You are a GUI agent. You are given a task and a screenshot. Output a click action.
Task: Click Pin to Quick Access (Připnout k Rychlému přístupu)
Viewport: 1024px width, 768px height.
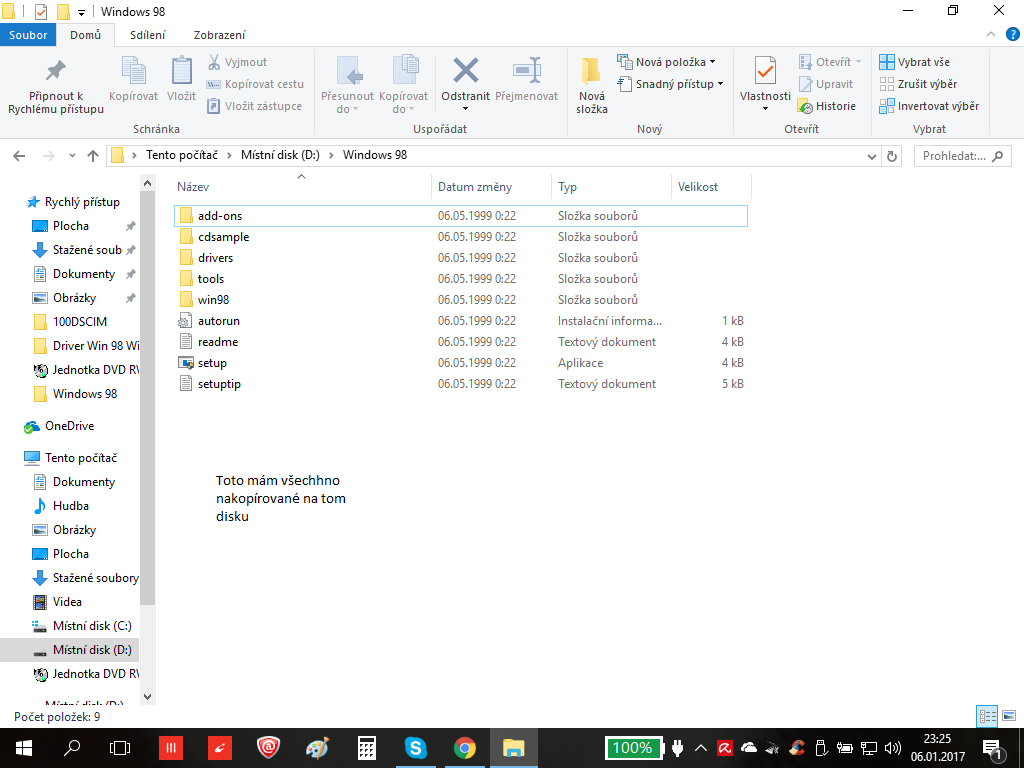coord(56,87)
